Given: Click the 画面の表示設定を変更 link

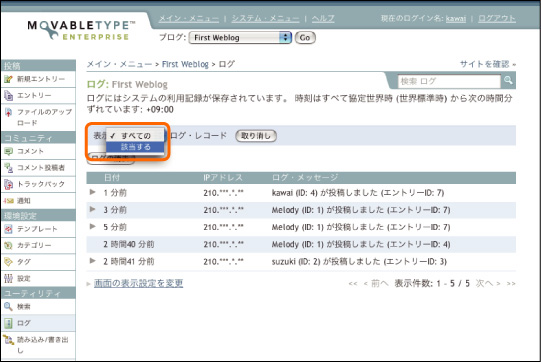Looking at the screenshot, I should 138,283.
